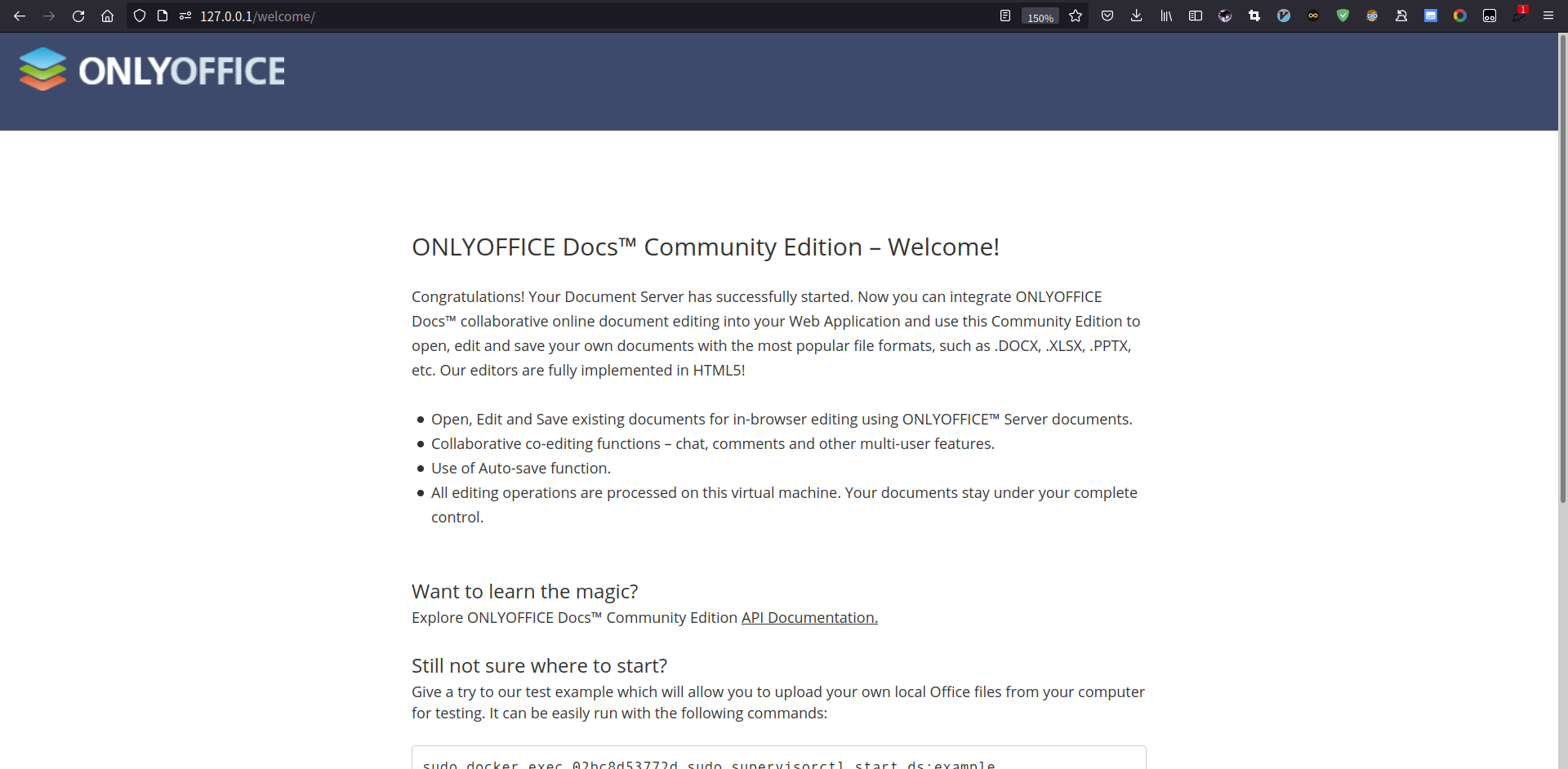Open the Firefox hamburger application menu
Image resolution: width=1568 pixels, height=769 pixels.
[1548, 16]
